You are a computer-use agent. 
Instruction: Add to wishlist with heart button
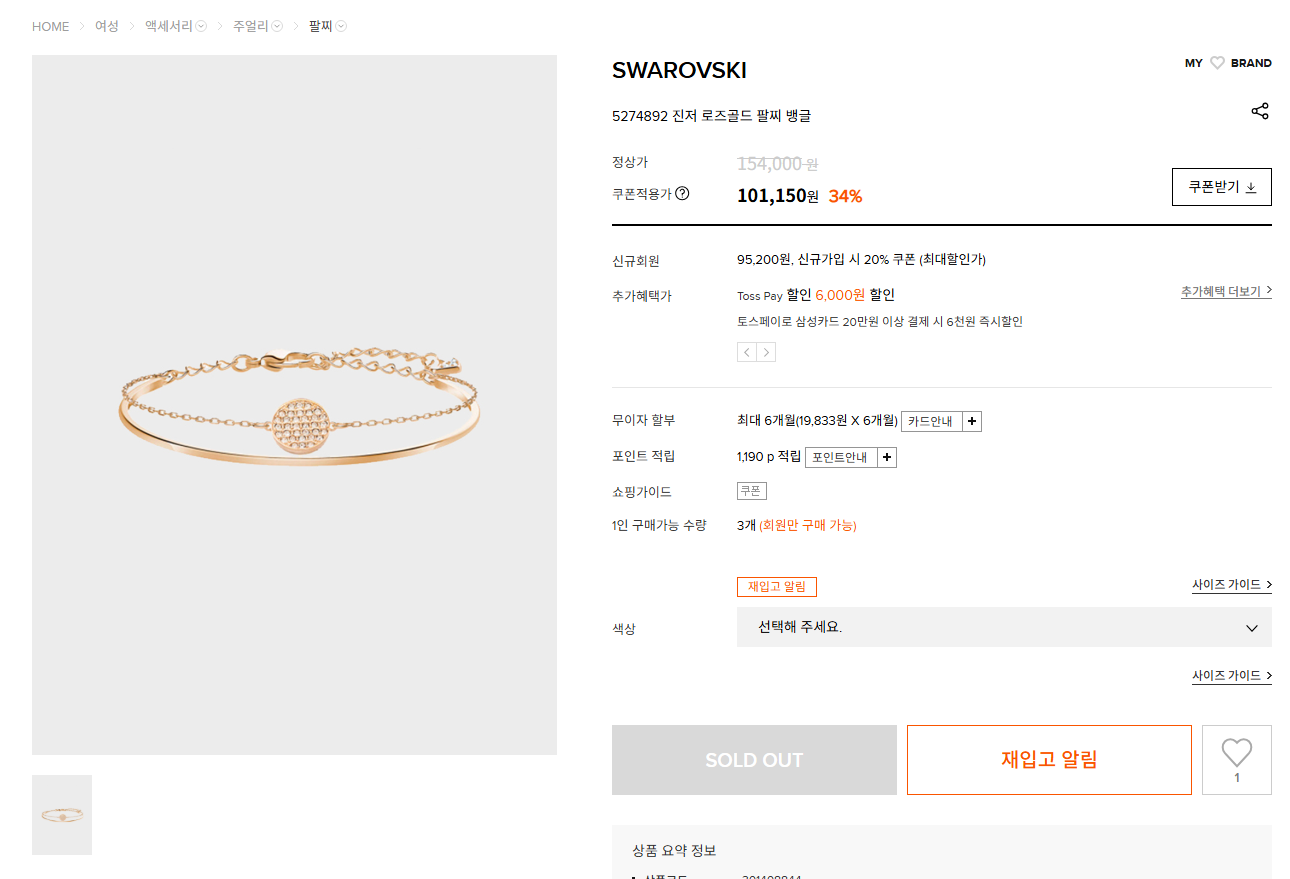click(x=1237, y=760)
